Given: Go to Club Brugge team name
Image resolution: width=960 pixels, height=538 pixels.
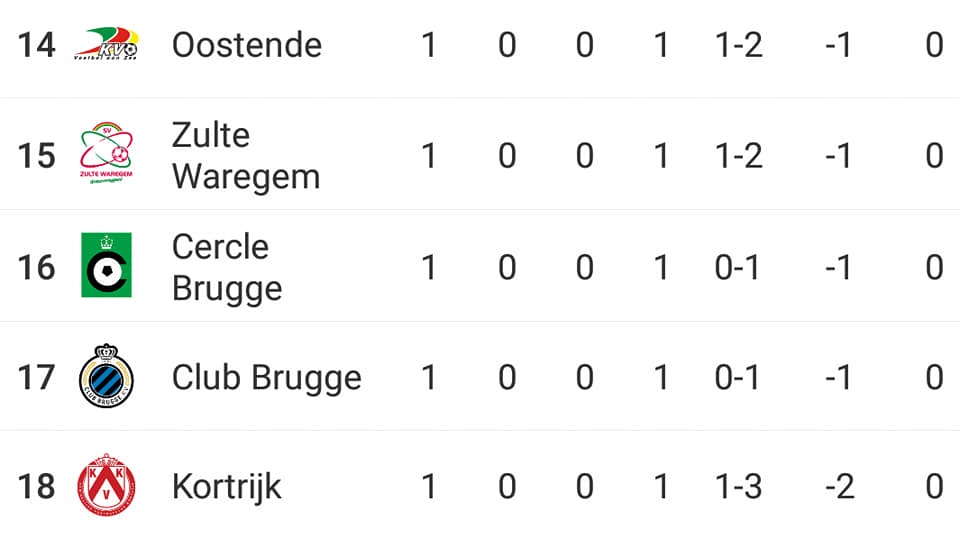Looking at the screenshot, I should [x=267, y=378].
